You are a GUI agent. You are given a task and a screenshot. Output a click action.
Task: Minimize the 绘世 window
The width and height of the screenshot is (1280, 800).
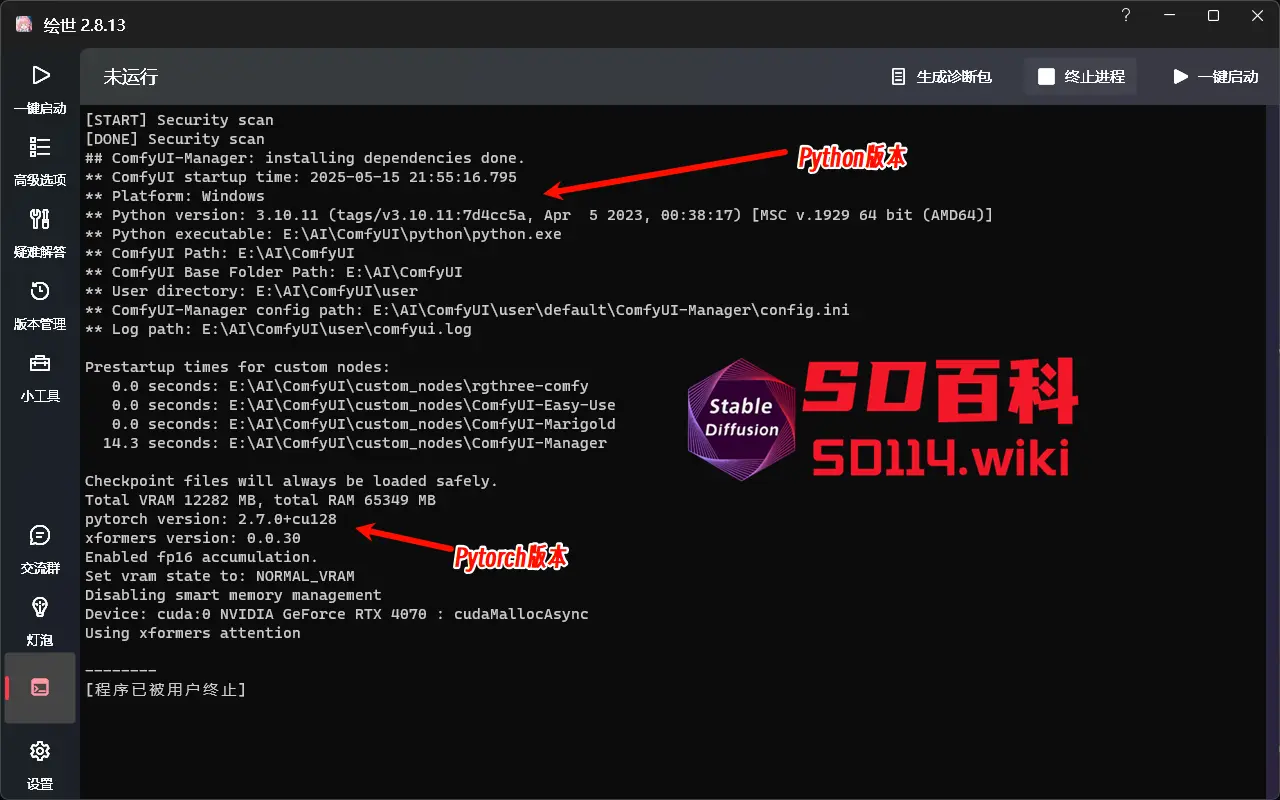(1169, 16)
